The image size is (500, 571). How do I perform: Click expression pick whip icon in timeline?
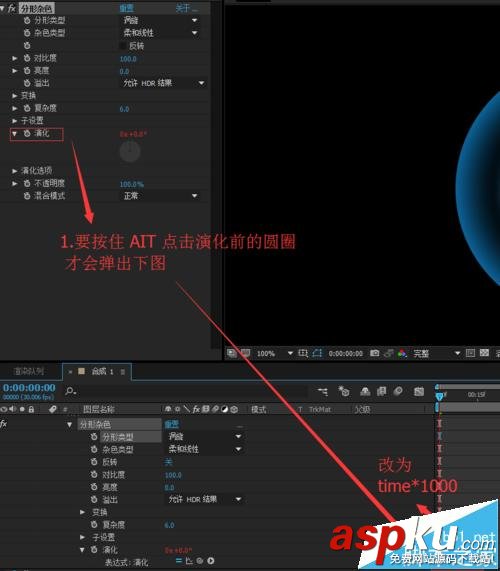click(x=200, y=561)
